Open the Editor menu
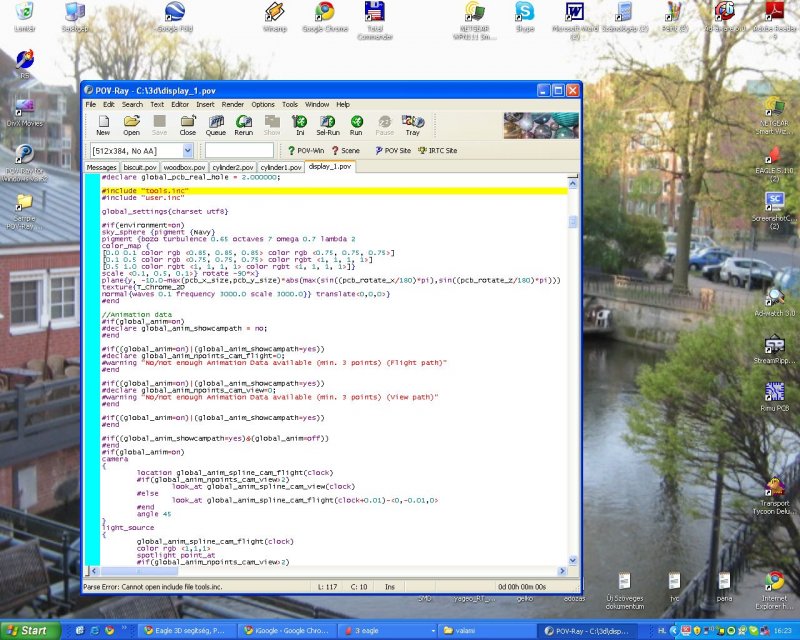Screen dimensions: 800x640 point(180,104)
